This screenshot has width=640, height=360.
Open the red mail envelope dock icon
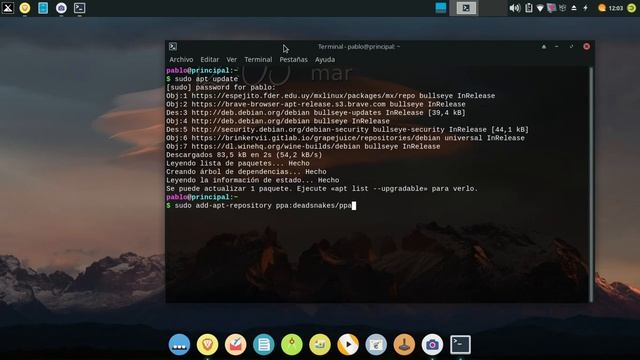pos(236,345)
